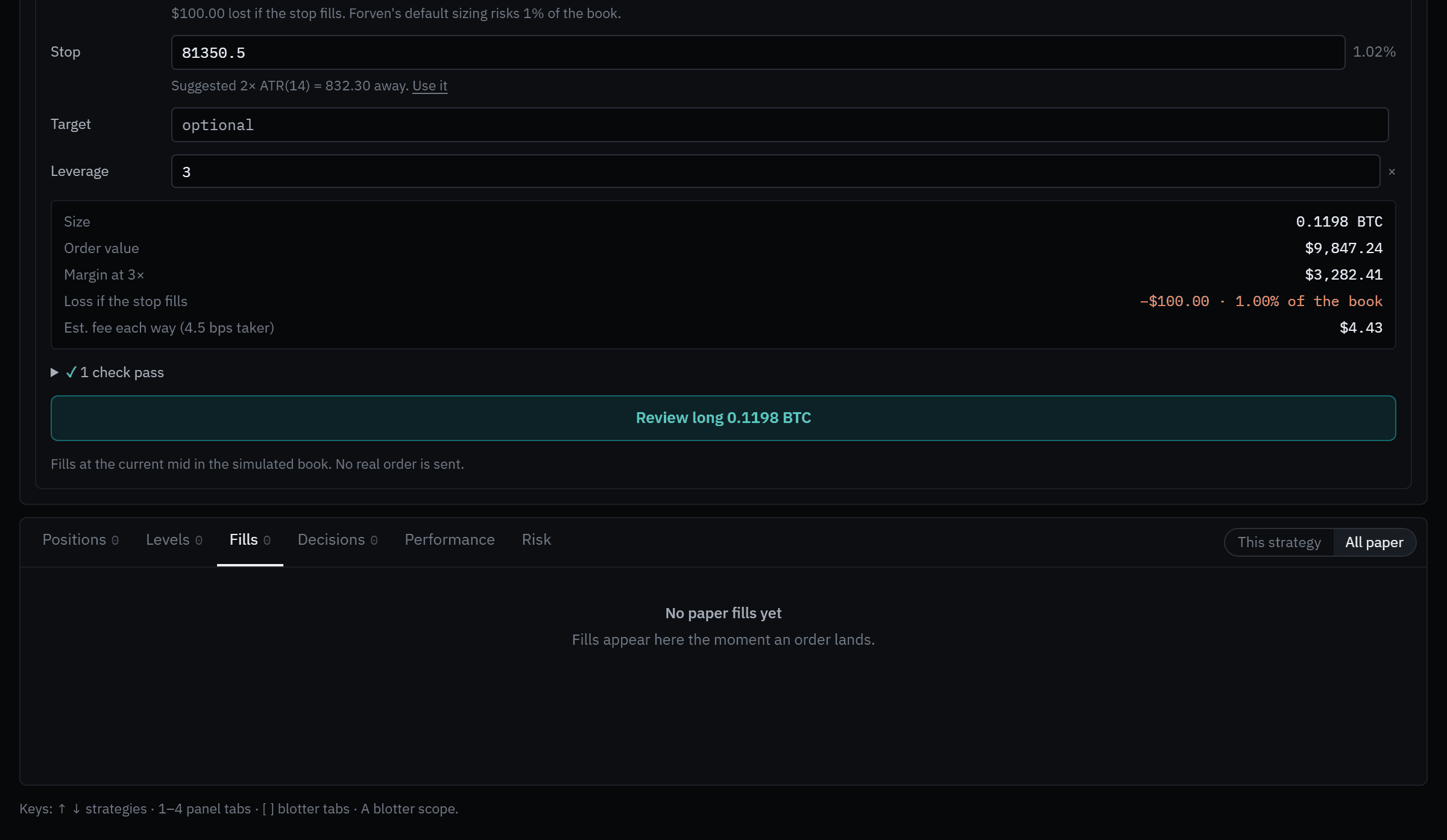Click the '1.02%' stop distance value
The width and height of the screenshot is (1447, 840).
(1374, 52)
